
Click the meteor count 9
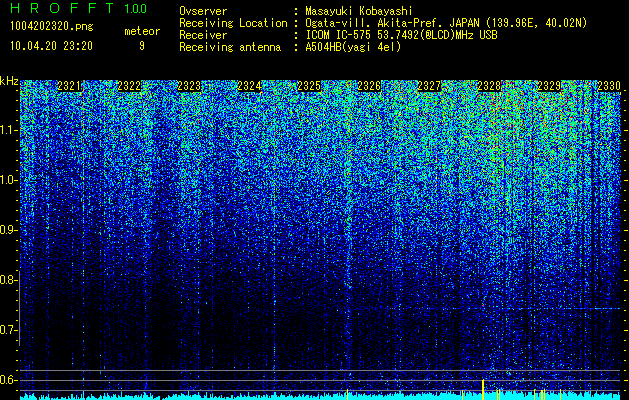click(142, 46)
